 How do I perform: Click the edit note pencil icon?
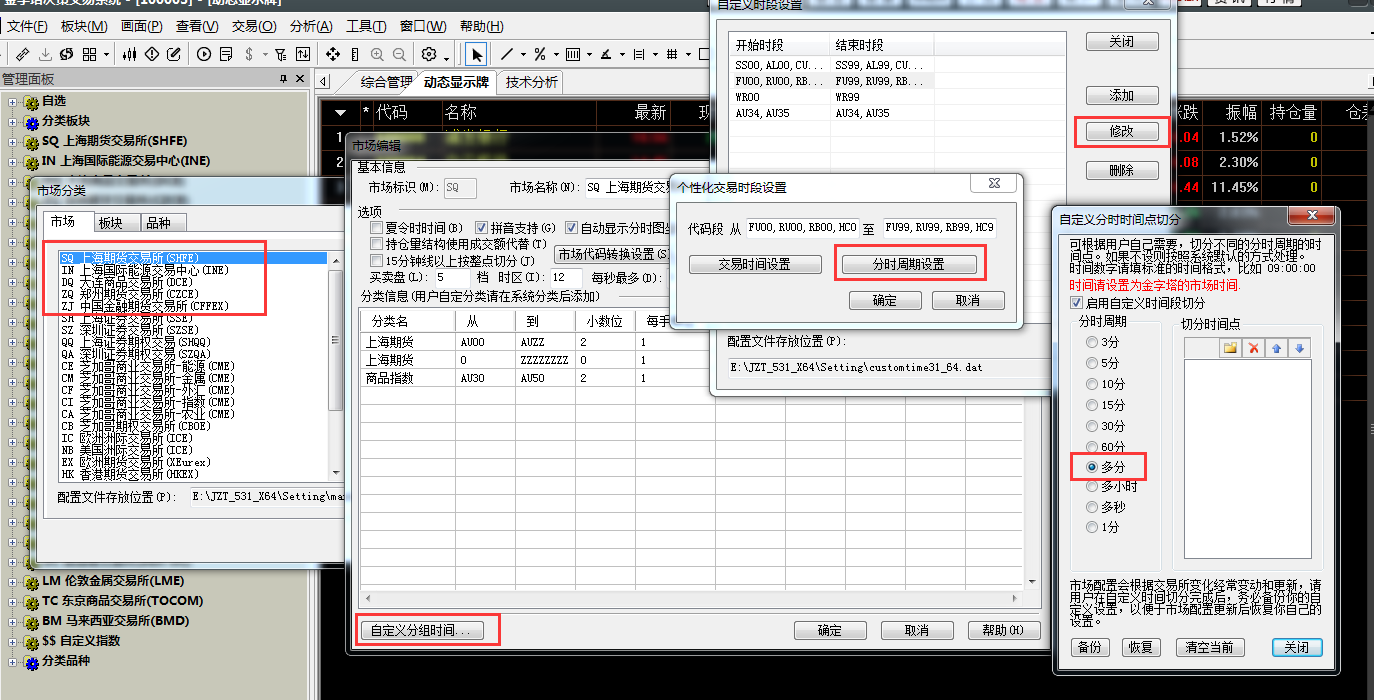(x=174, y=54)
